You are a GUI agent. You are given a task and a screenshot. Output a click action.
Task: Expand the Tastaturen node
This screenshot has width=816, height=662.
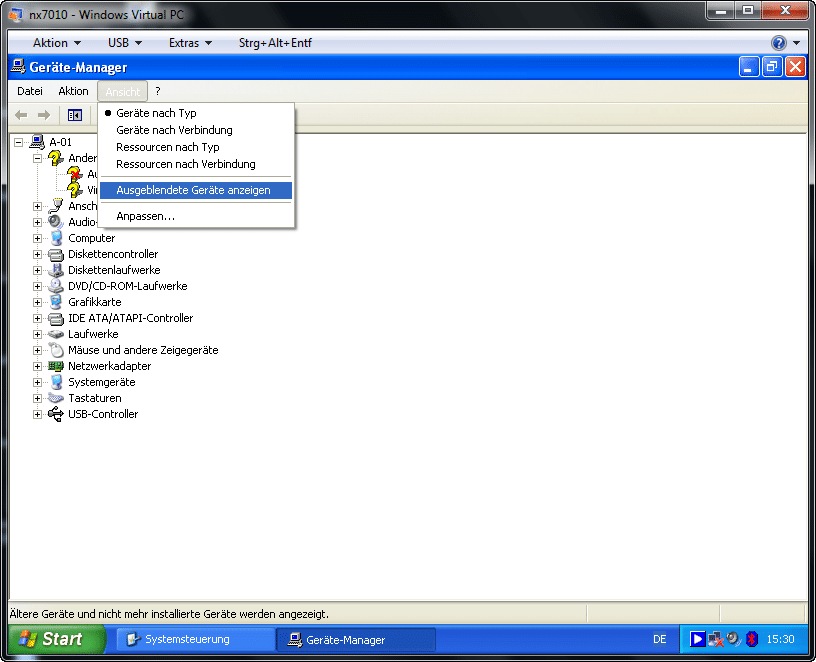[37, 398]
